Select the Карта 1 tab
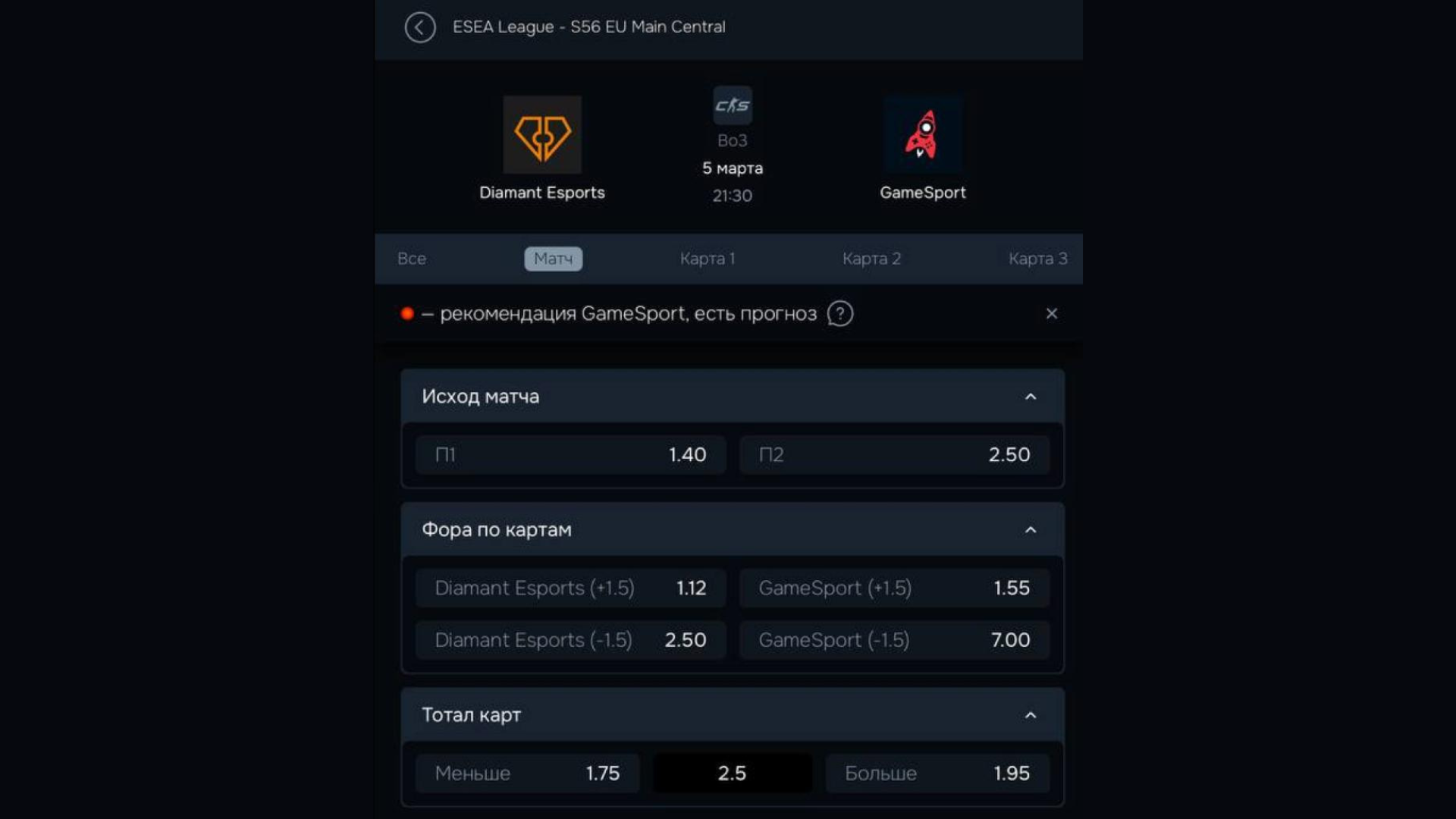 (707, 259)
